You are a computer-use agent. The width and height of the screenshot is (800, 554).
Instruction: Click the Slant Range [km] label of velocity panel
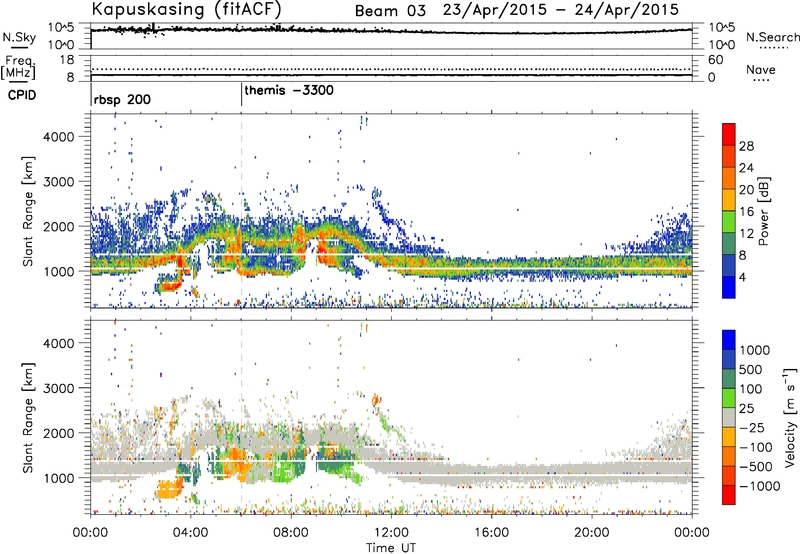28,418
